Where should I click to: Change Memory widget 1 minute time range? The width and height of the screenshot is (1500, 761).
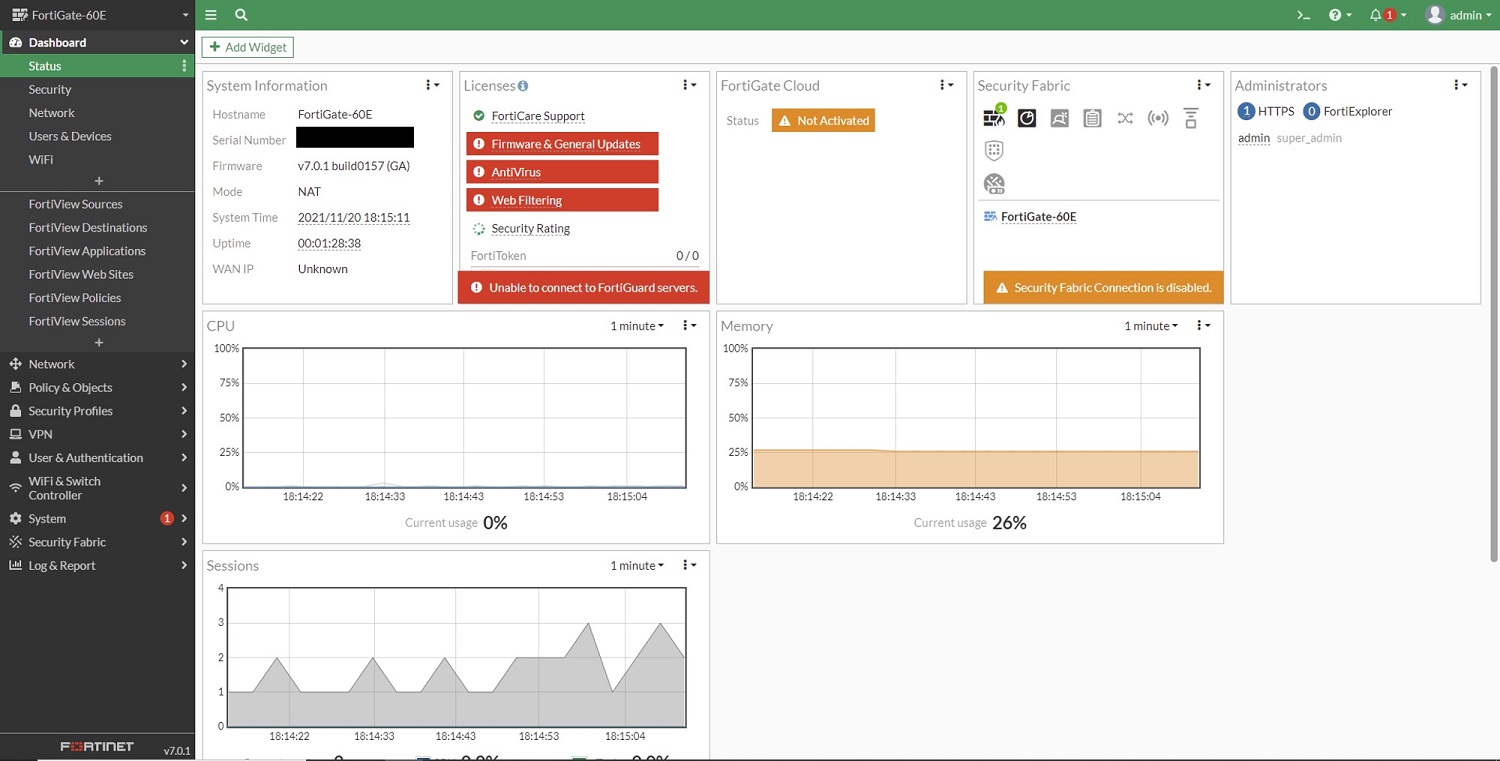click(1151, 326)
